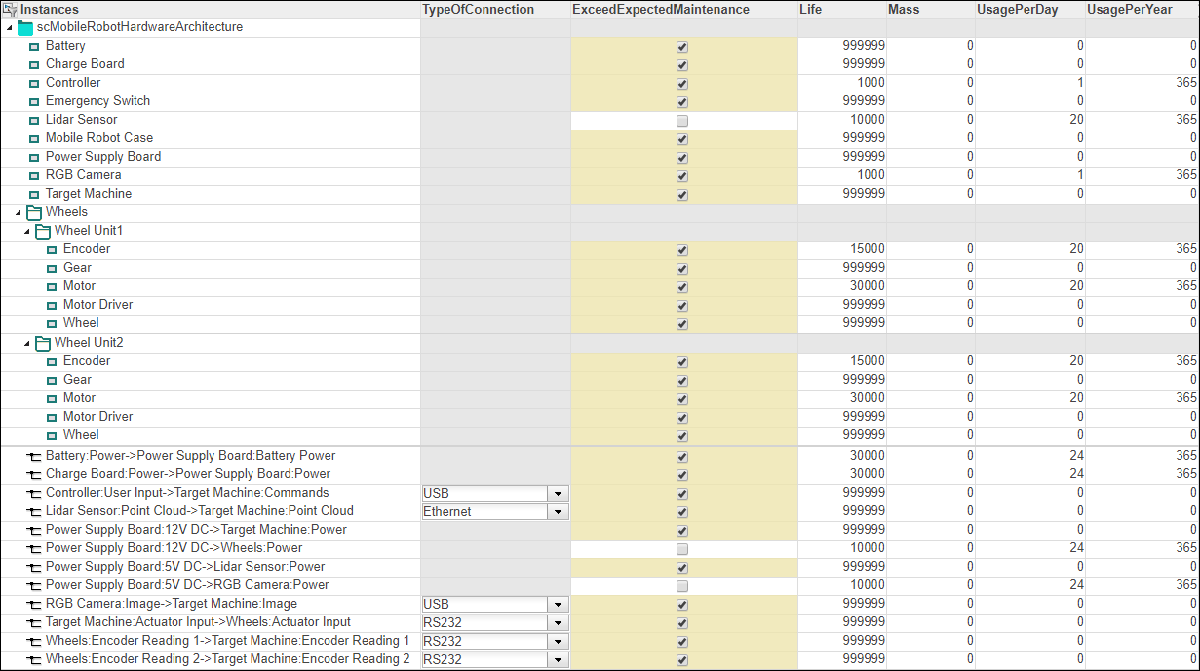Collapse the scMobileRobotHardwareArchitecture tree node
Viewport: 1200px width, 671px height.
tap(10, 28)
